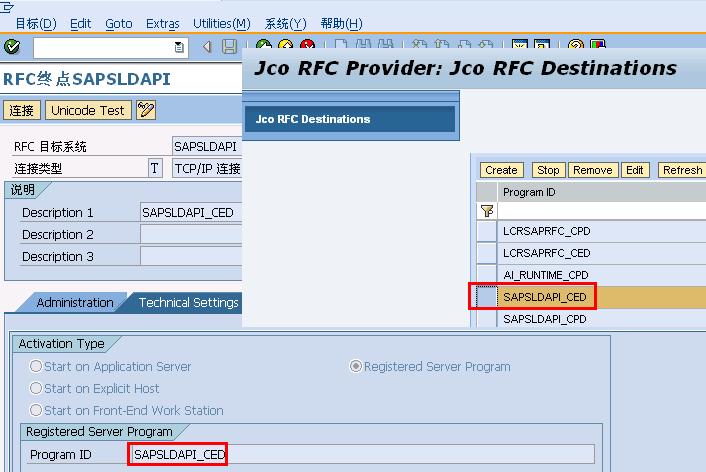
Task: Open the 目标(D) menu
Action: point(36,23)
